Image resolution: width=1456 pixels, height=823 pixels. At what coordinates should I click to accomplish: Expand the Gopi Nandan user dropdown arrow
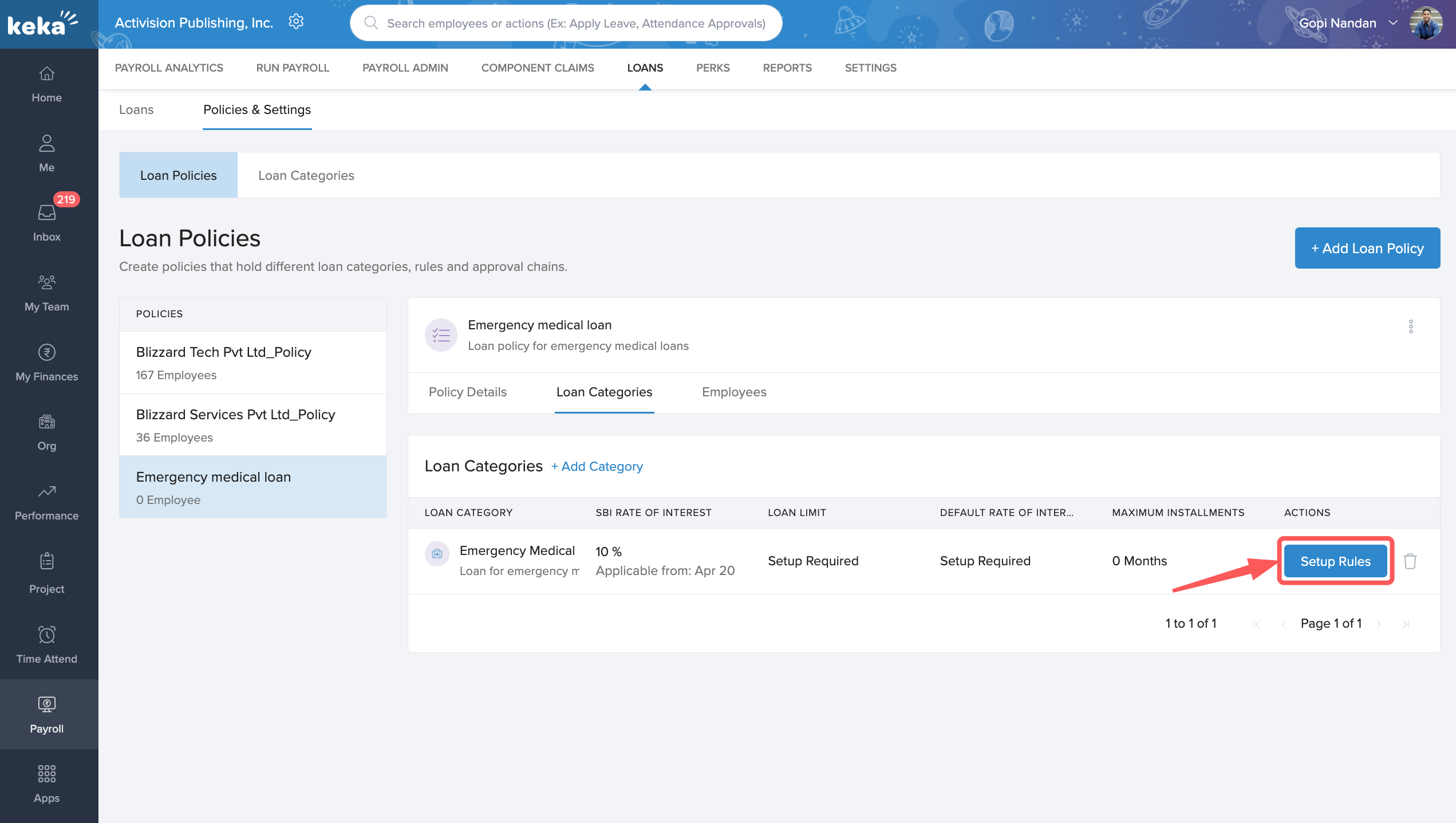click(1393, 23)
